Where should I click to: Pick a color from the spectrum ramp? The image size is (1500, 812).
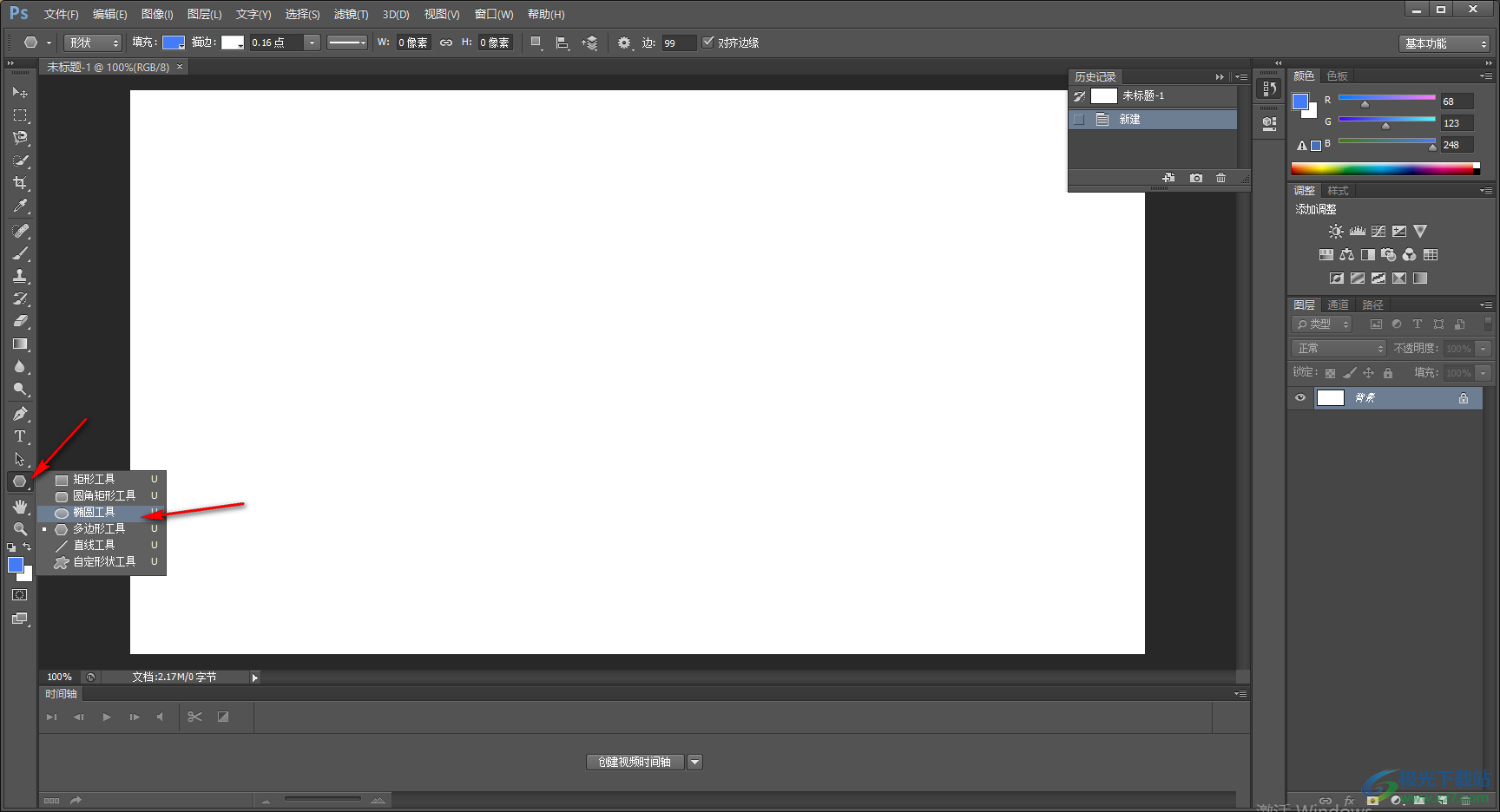click(x=1385, y=169)
